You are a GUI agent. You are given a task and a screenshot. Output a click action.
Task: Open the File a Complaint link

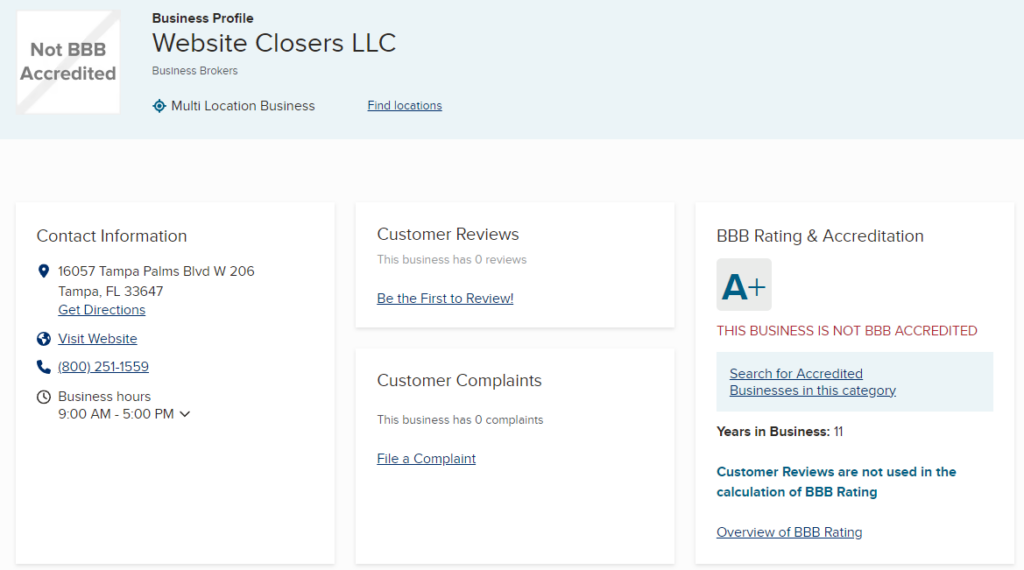(x=426, y=459)
